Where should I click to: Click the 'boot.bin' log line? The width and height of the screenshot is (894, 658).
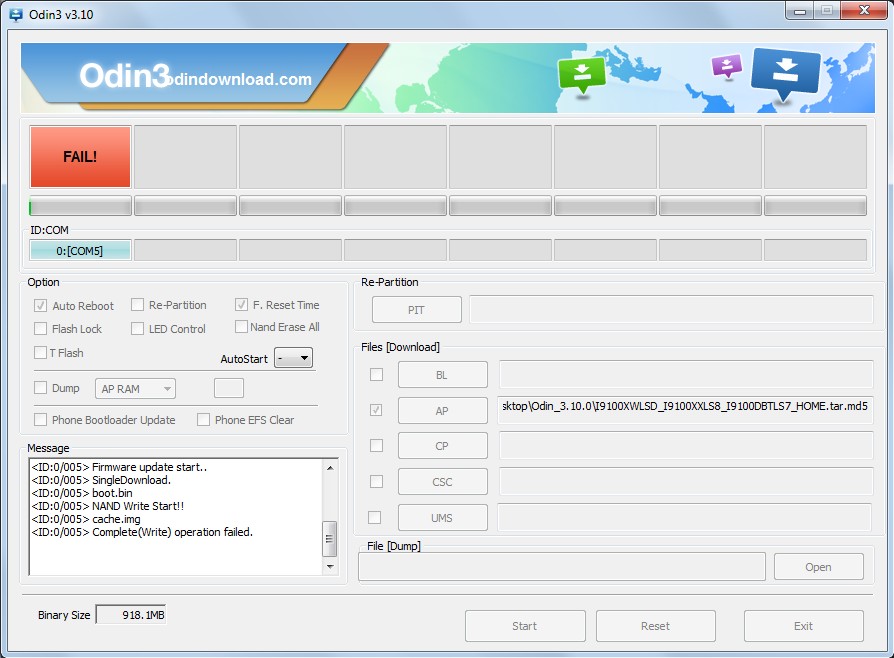[82, 493]
